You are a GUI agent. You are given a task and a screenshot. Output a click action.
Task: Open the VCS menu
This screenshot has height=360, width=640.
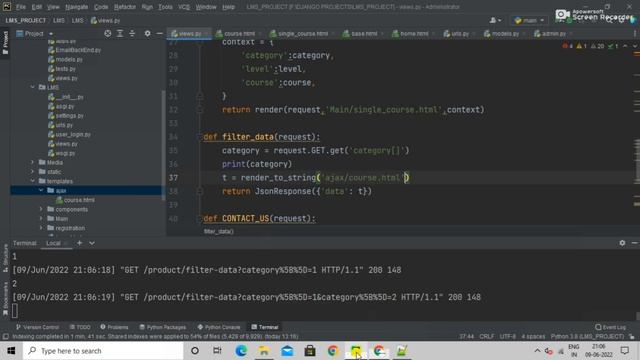click(x=184, y=7)
